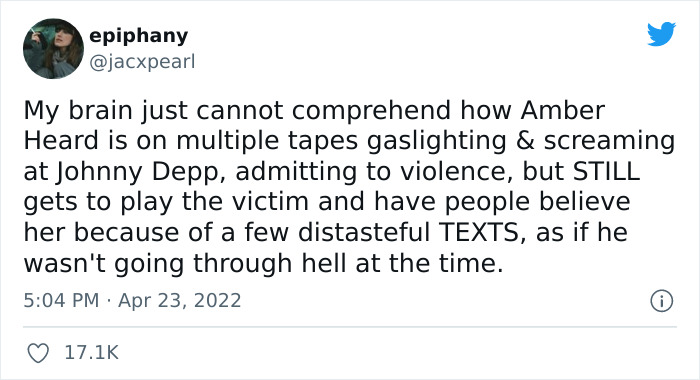Select the Apr 23, 2022 date
This screenshot has height=380, width=700.
point(179,301)
